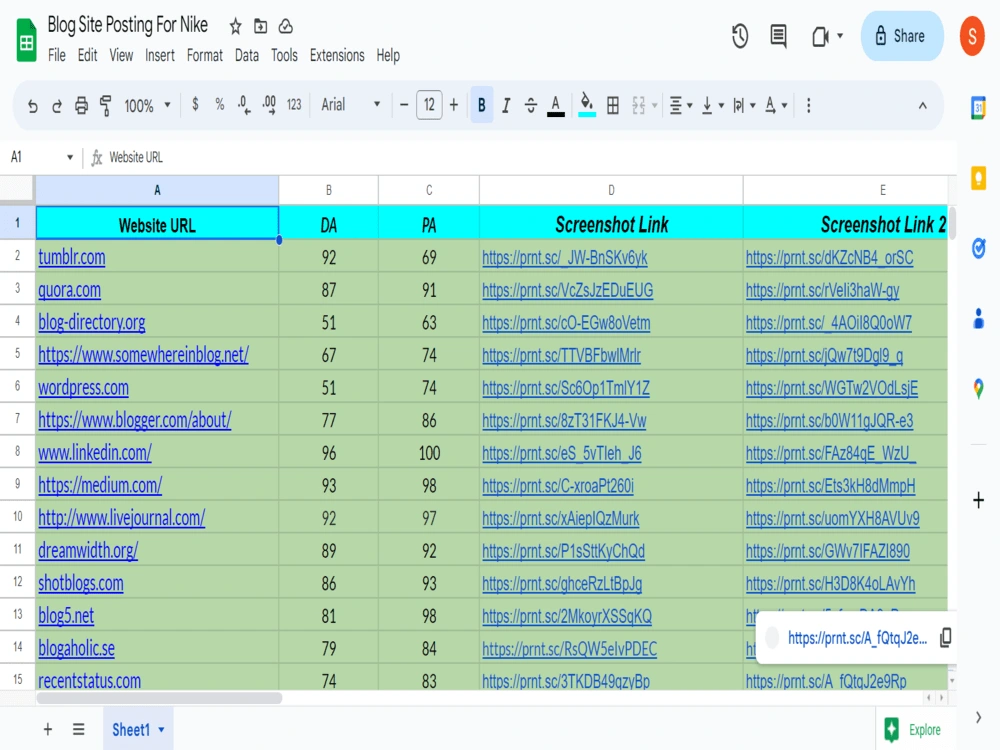Click the Google Sheets home logo
1000x750 pixels.
tap(26, 40)
